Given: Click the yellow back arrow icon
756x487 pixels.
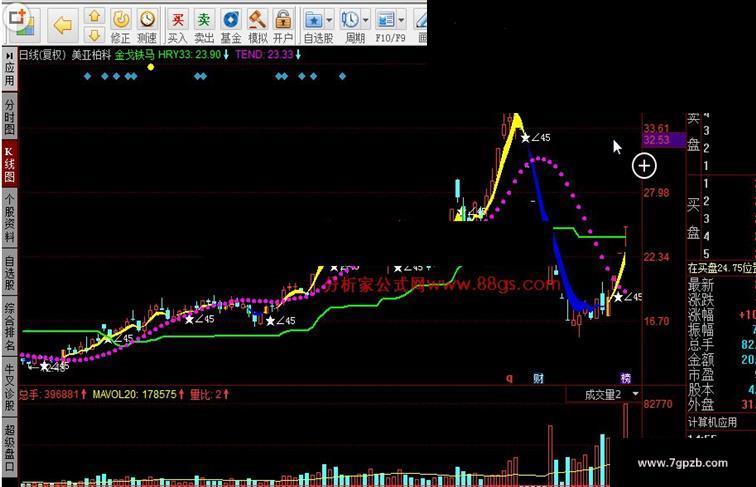Looking at the screenshot, I should tap(63, 25).
